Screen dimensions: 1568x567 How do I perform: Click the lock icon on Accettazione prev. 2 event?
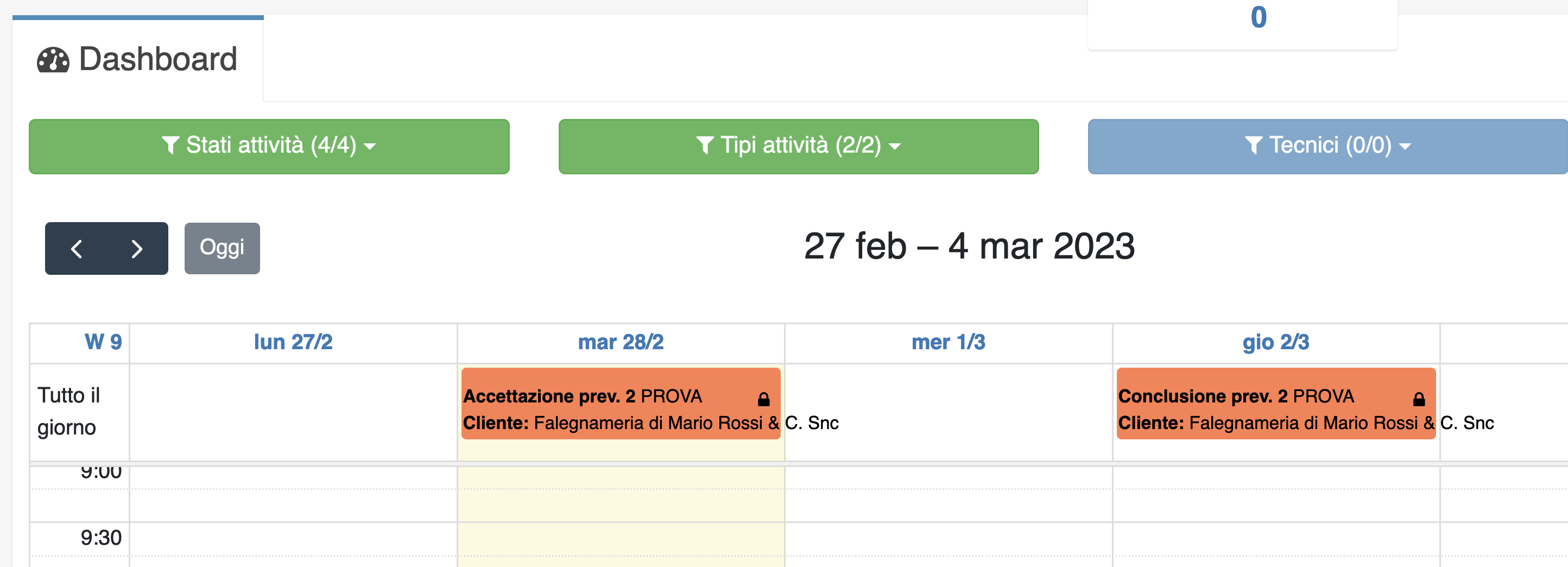point(763,400)
